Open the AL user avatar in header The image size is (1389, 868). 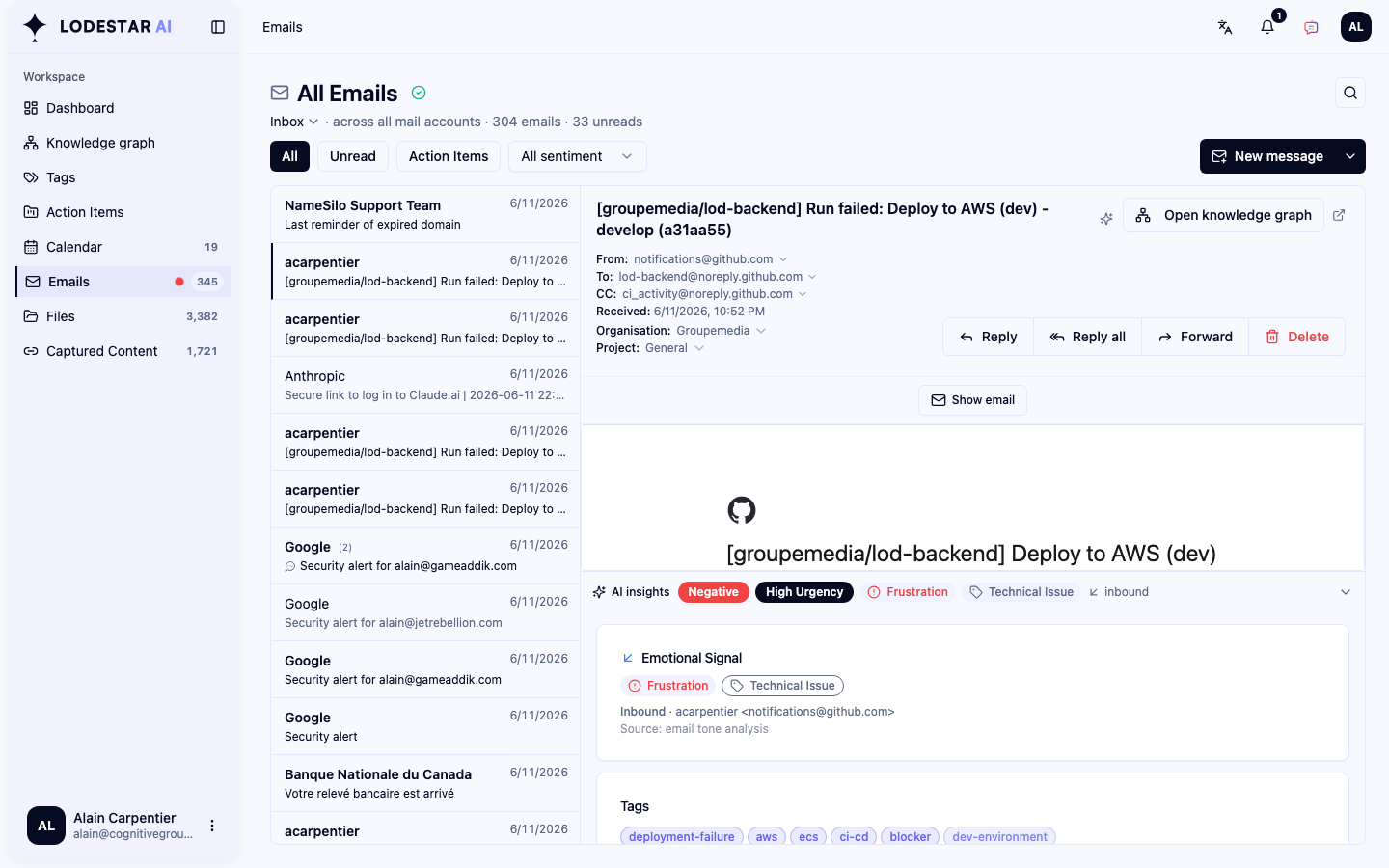pos(1356,27)
